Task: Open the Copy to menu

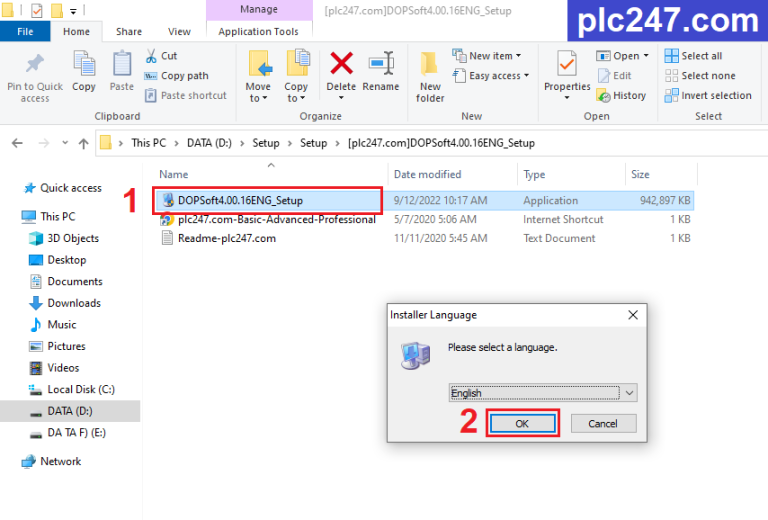Action: click(296, 76)
